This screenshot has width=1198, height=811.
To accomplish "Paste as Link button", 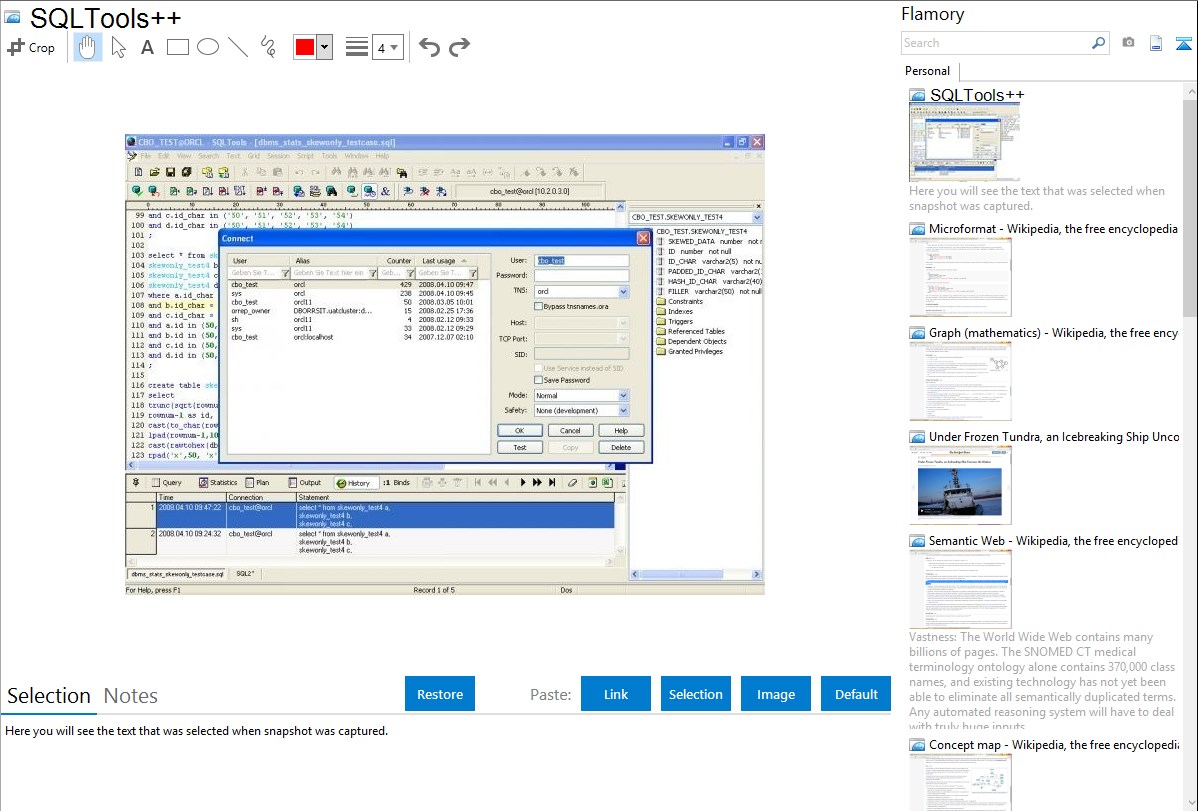I will (616, 694).
